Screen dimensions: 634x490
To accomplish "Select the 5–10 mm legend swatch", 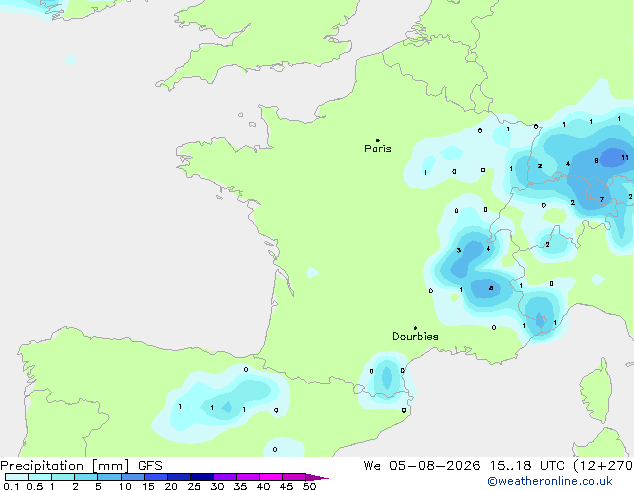I will click(109, 477).
